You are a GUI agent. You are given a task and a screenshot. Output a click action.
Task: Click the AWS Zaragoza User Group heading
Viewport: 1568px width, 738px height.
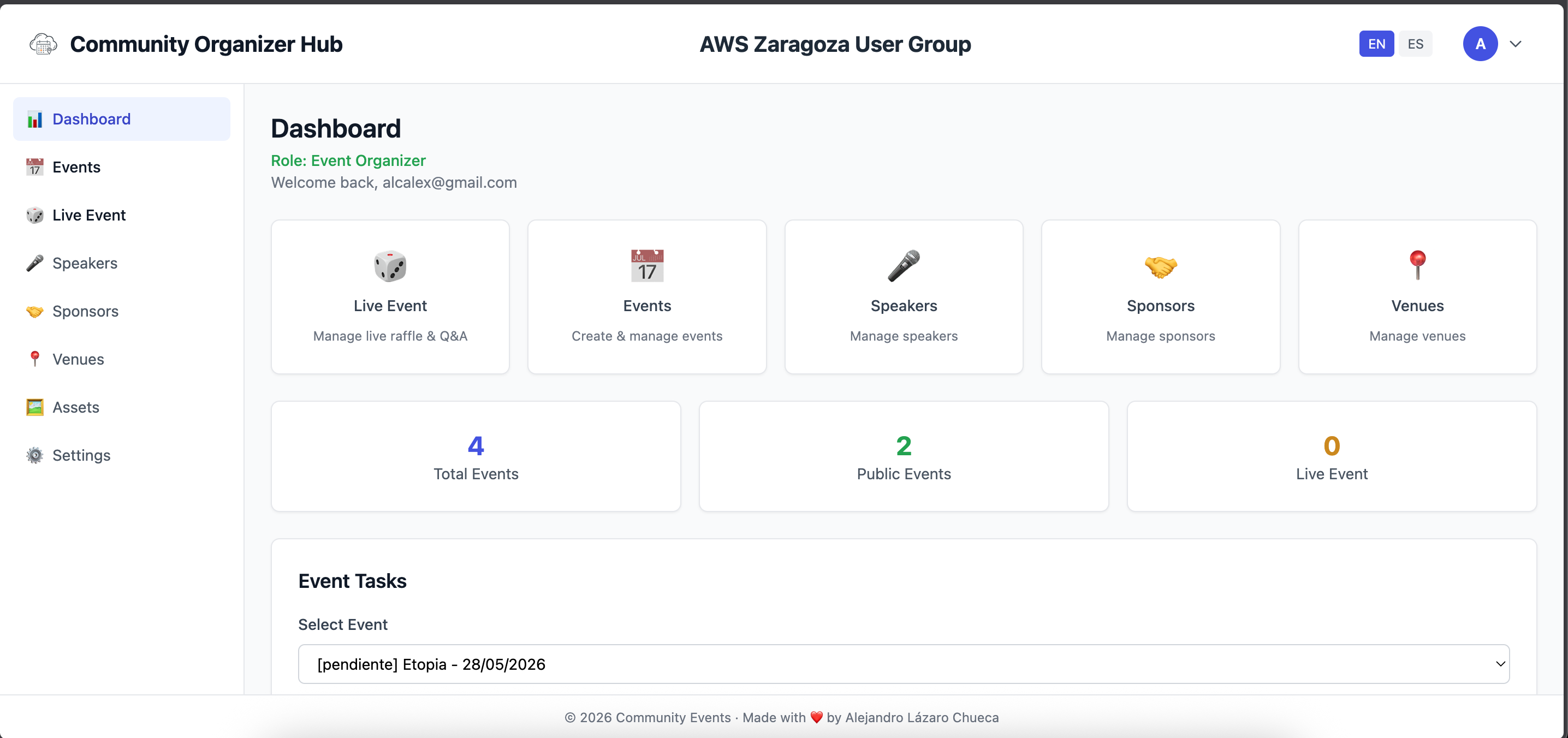point(835,44)
